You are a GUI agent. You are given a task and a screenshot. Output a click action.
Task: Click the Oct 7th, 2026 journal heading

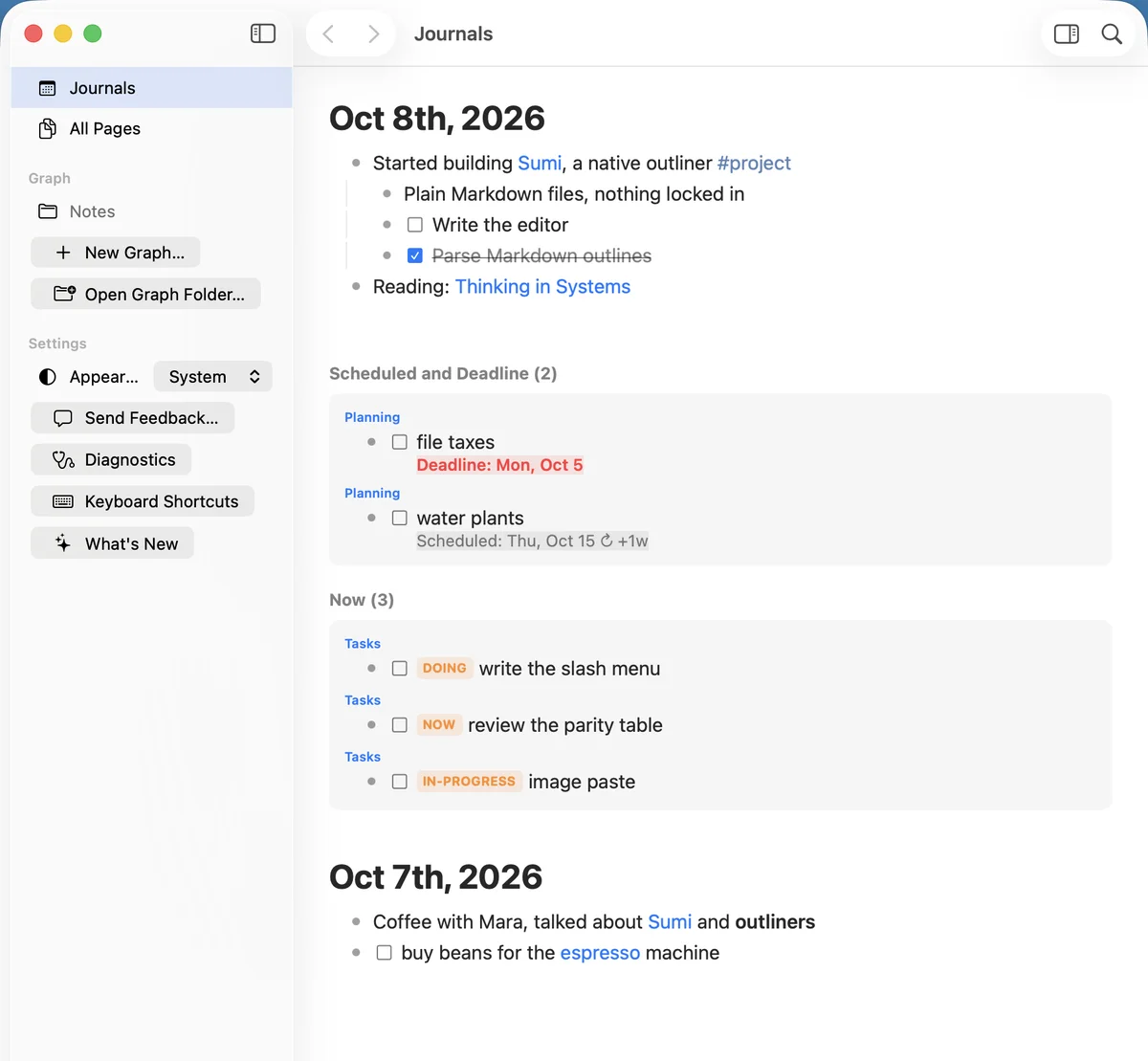point(436,877)
